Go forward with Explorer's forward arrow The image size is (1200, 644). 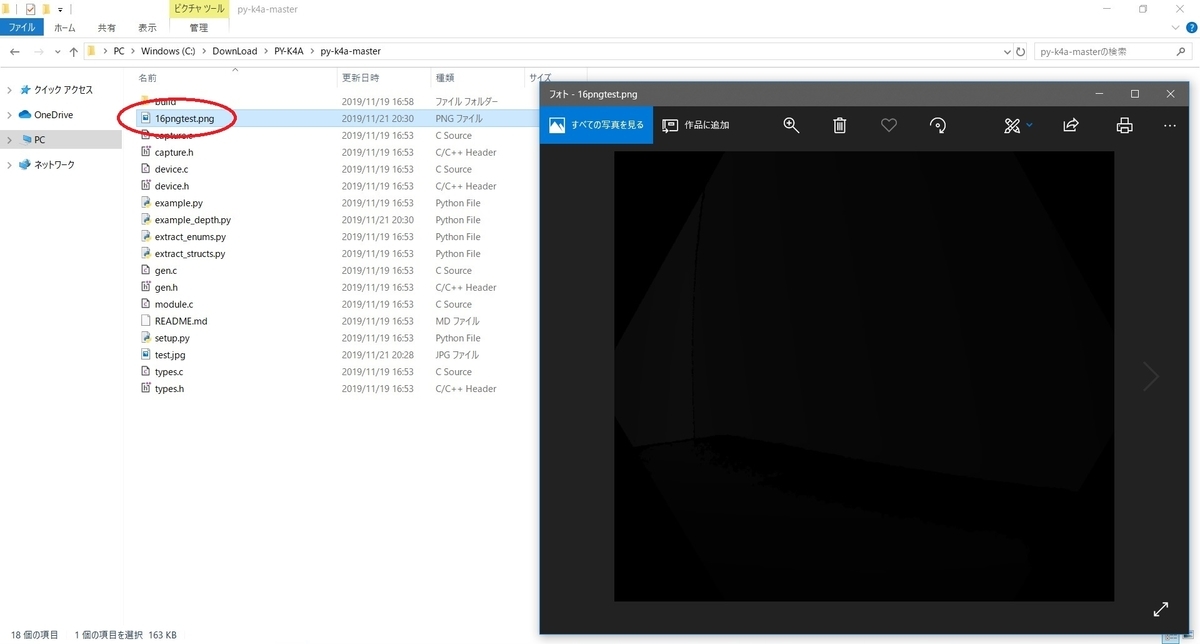coord(38,51)
